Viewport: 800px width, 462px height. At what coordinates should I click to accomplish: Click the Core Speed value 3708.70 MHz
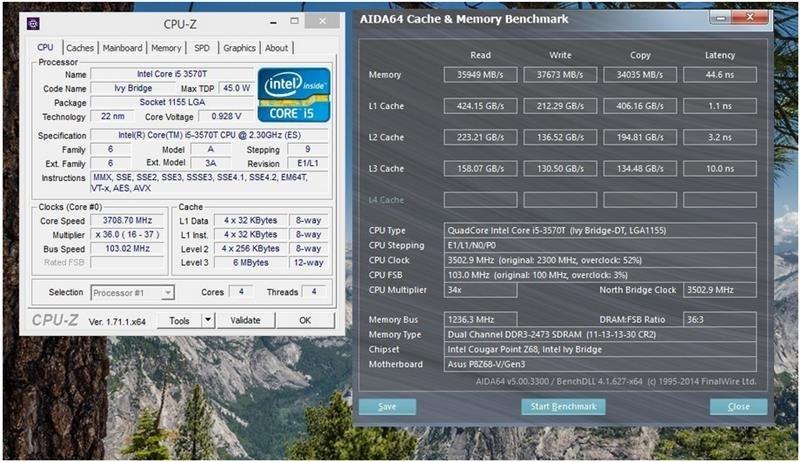point(127,220)
